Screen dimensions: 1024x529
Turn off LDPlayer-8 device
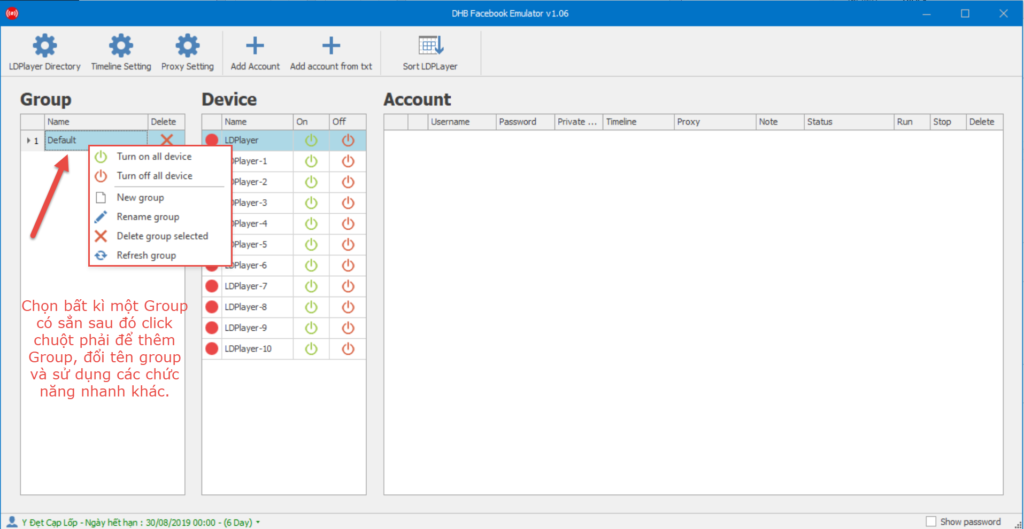coord(348,307)
